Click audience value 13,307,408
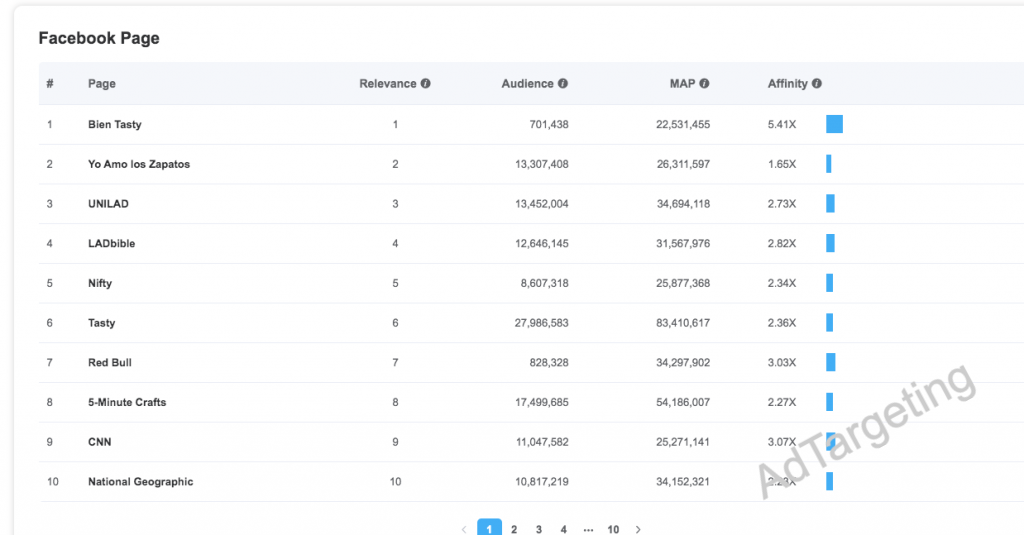The width and height of the screenshot is (1024, 535). pos(542,164)
